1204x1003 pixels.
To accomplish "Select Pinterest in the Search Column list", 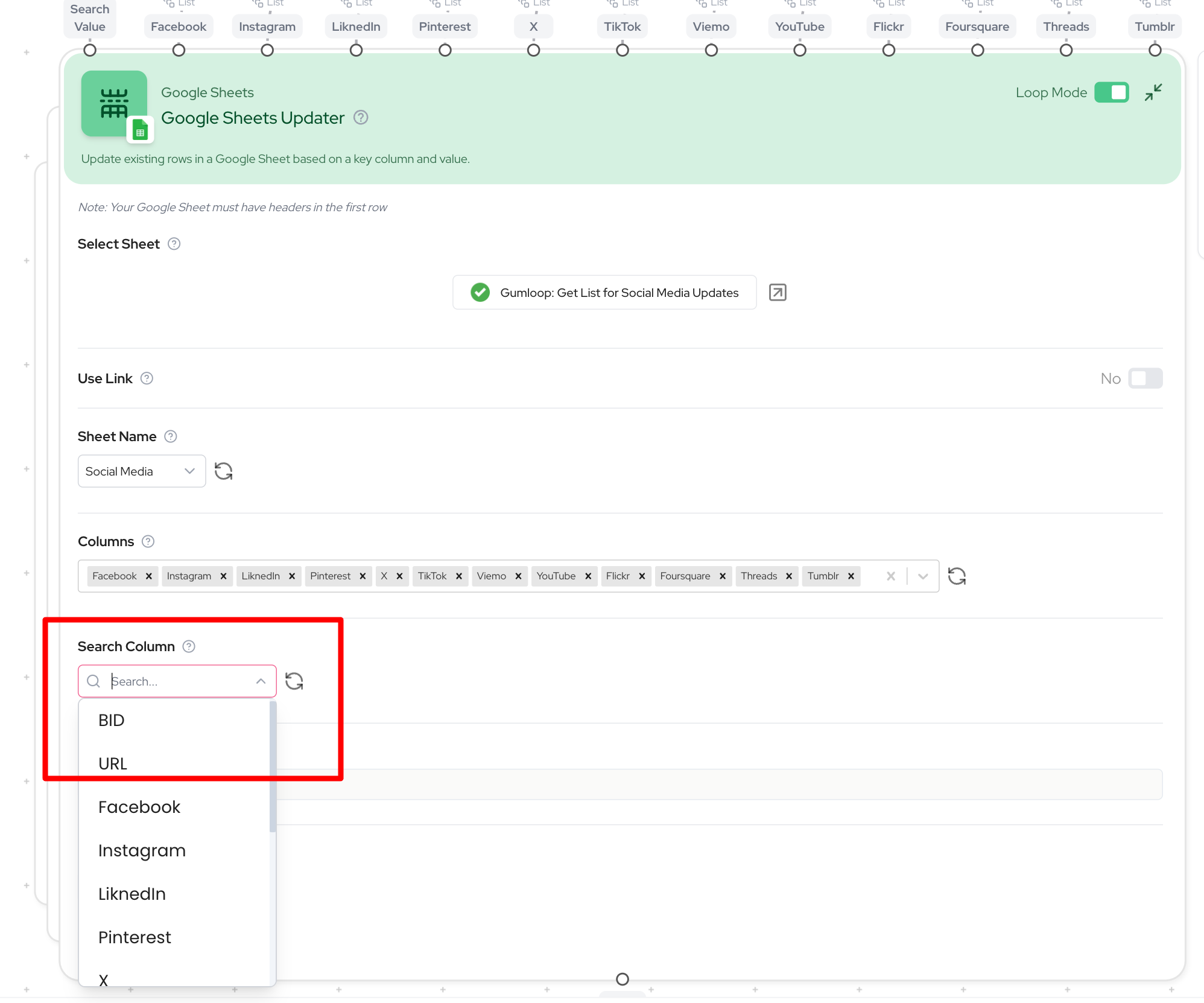I will [174, 937].
